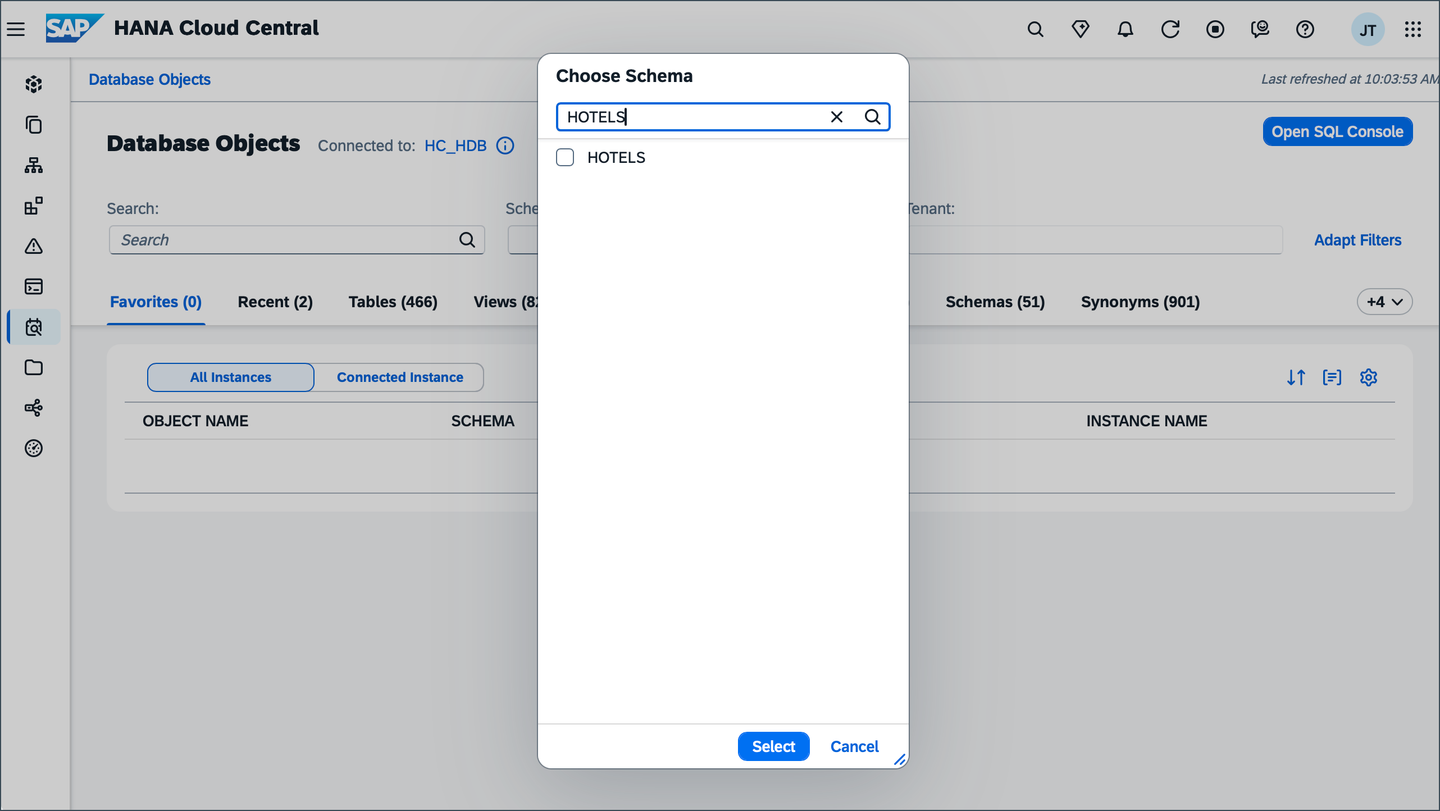Confirm with the Select button
Screen dimensions: 1440x811
(x=774, y=746)
